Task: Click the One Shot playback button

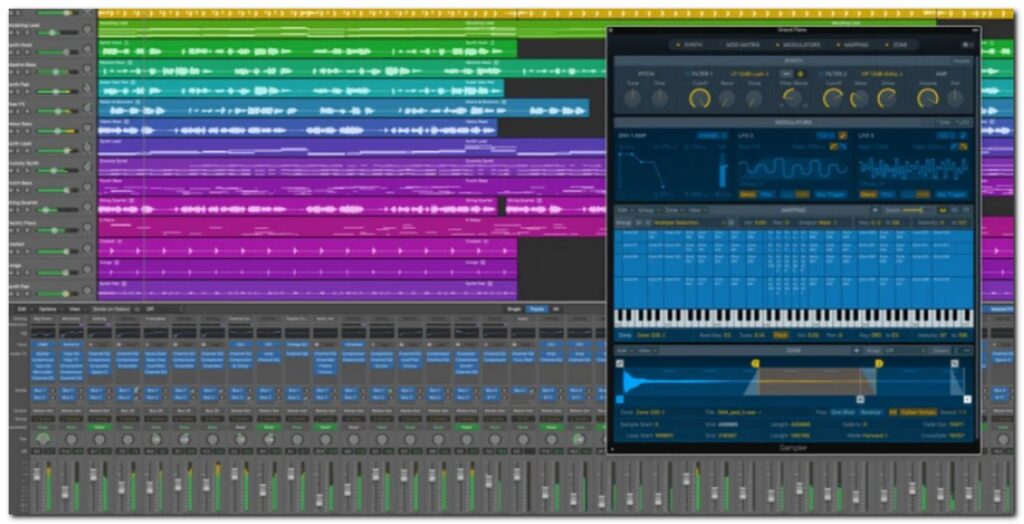Action: tap(842, 413)
